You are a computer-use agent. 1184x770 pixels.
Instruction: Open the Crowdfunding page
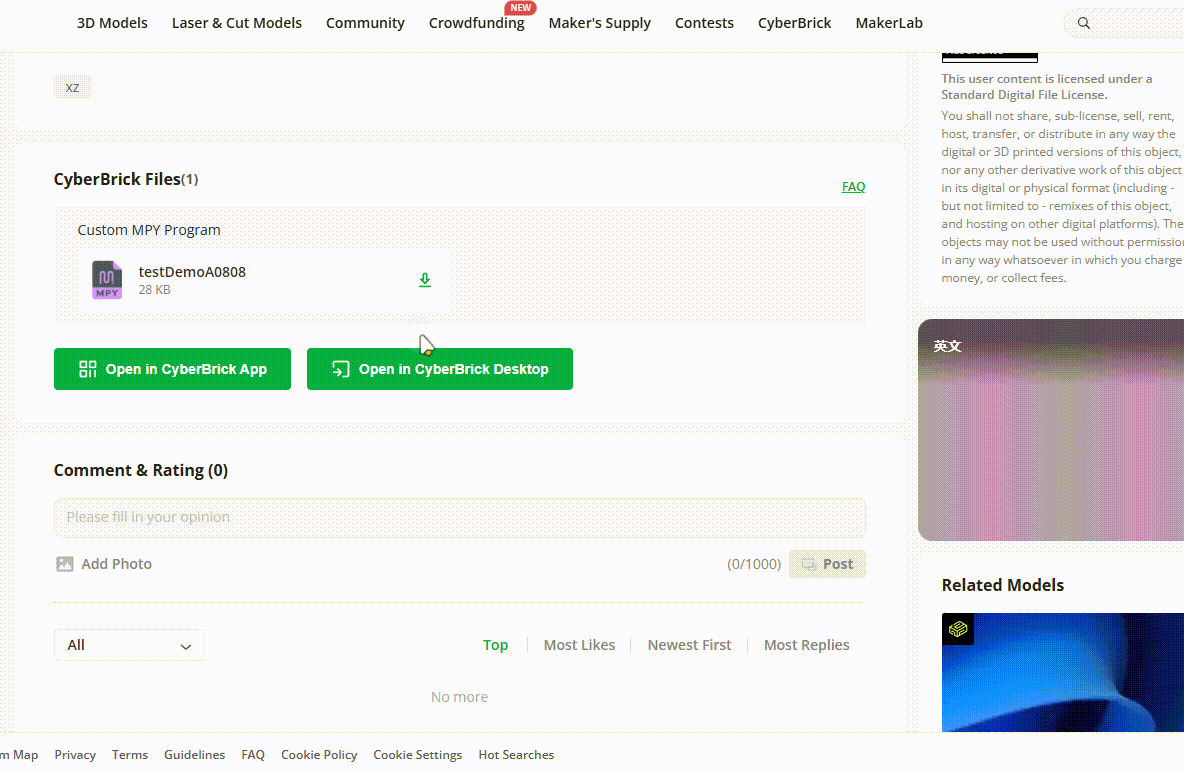tap(476, 23)
